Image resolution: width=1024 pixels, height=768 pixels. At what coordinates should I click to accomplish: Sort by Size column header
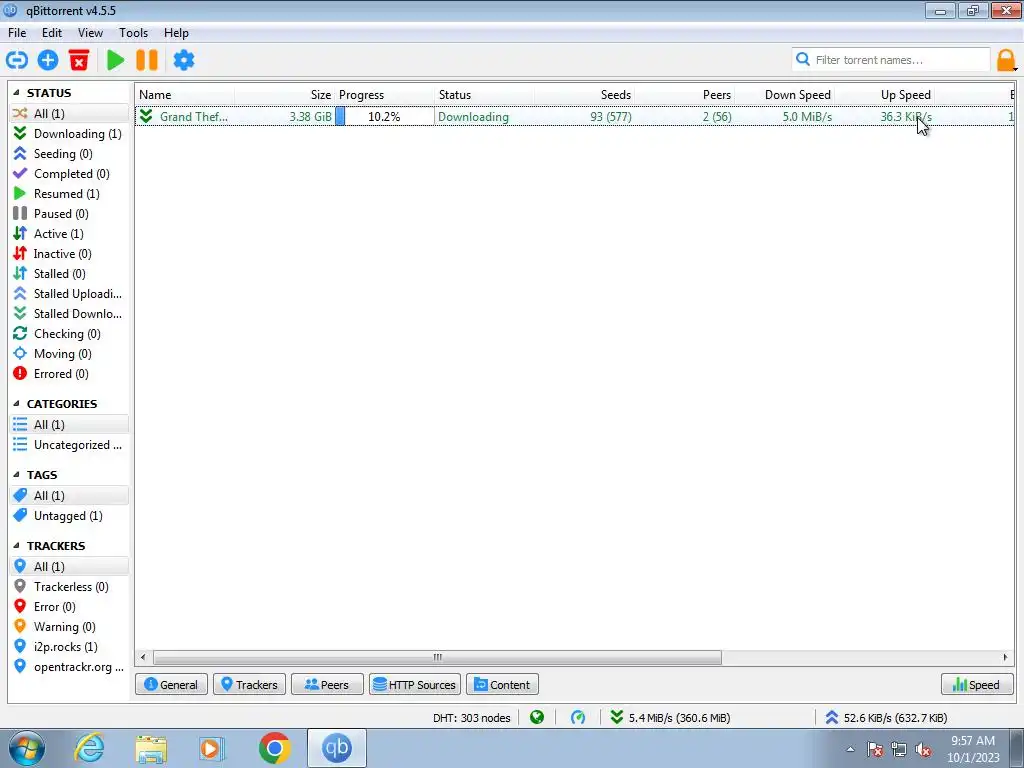[285, 95]
